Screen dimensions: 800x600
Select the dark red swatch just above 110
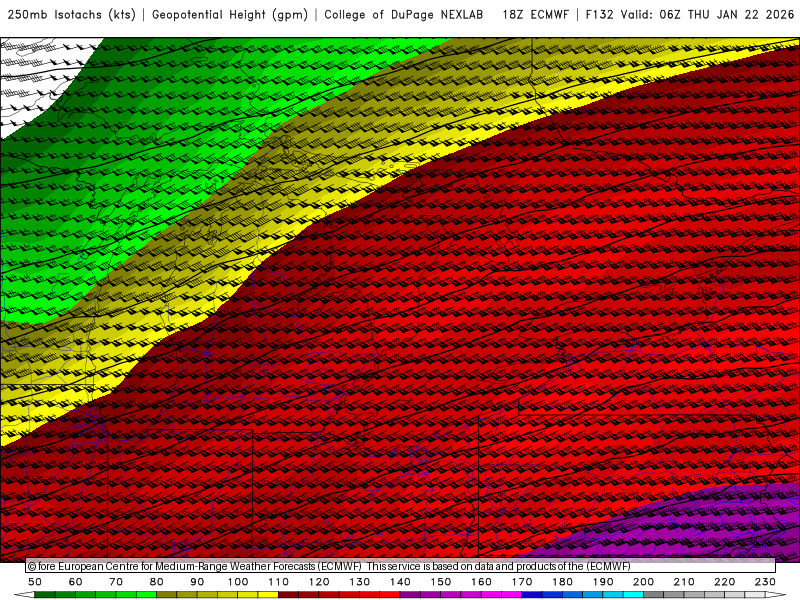(288, 594)
